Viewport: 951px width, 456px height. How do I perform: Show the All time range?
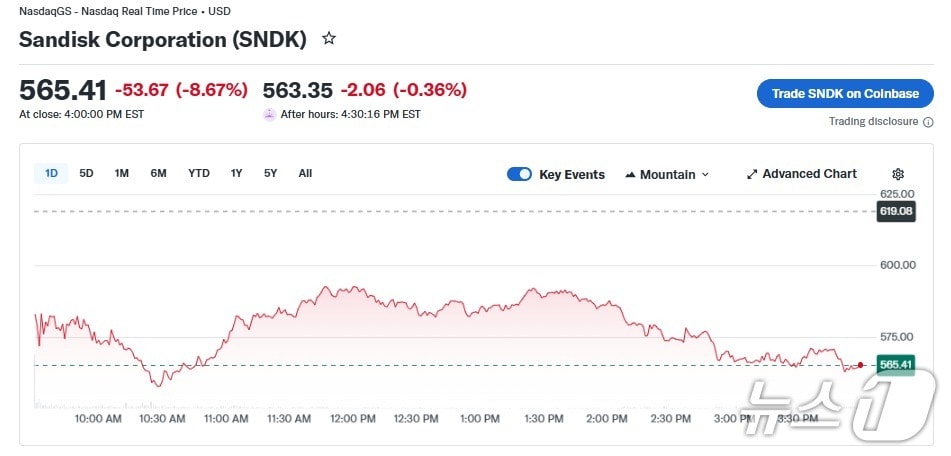coord(305,173)
